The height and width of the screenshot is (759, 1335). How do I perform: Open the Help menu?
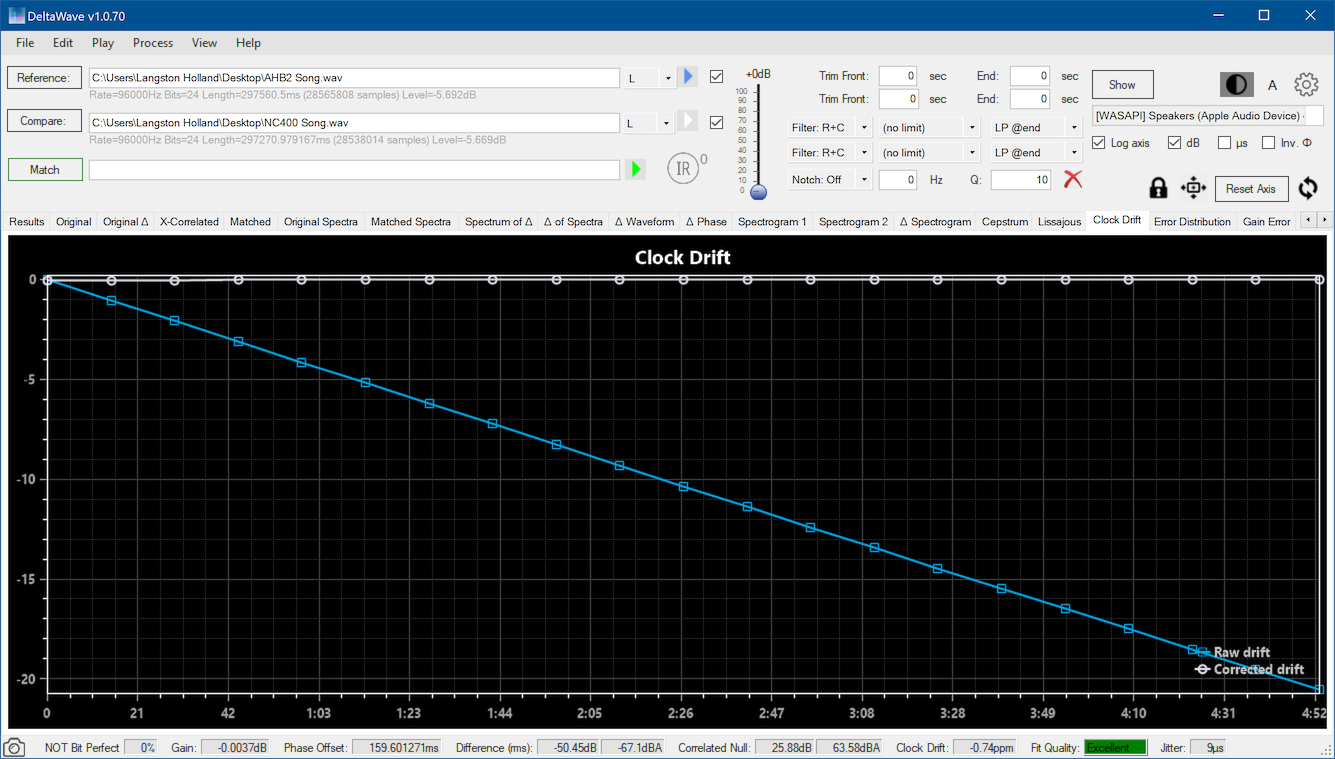(x=248, y=43)
